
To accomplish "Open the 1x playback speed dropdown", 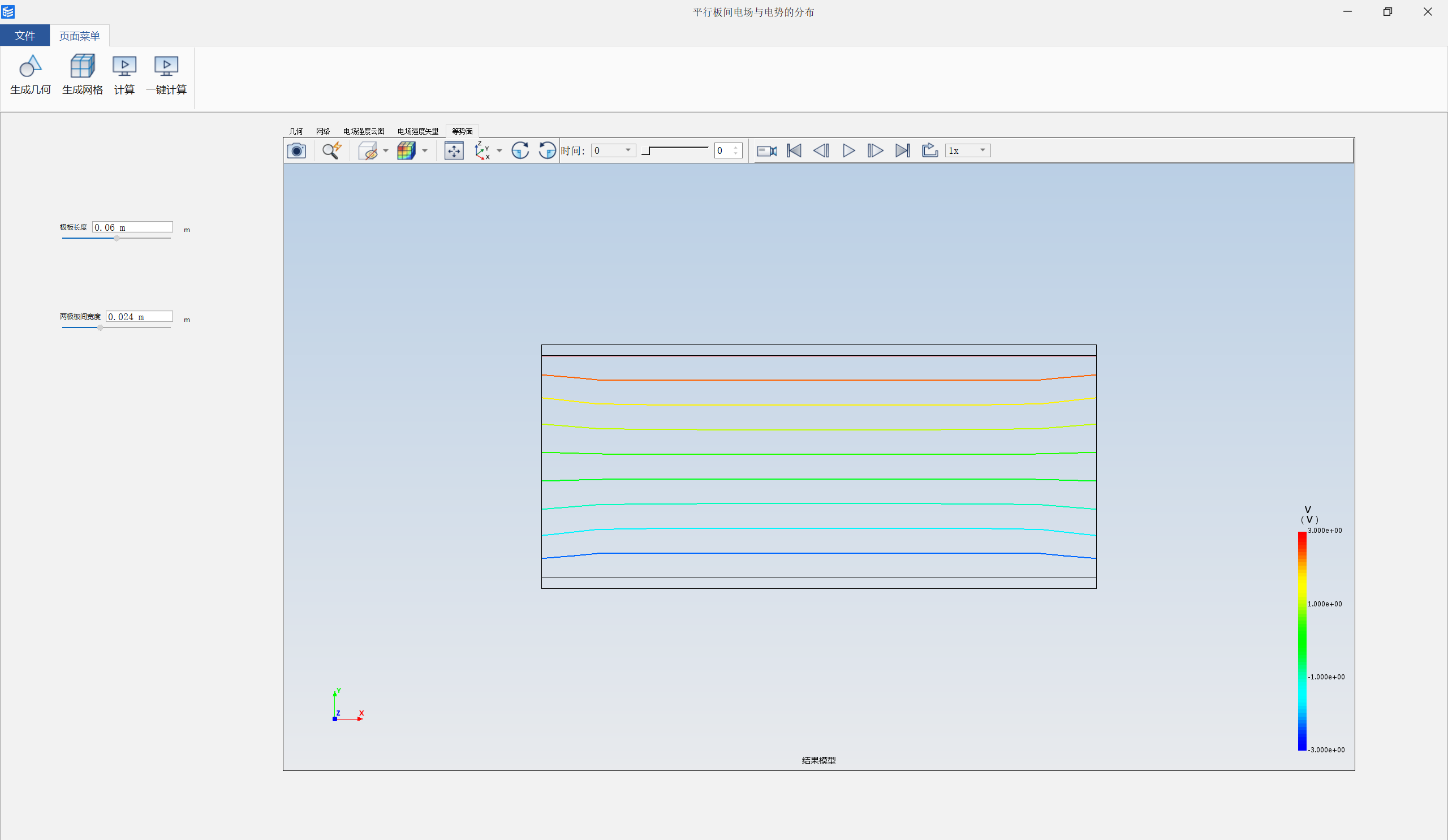I will pyautogui.click(x=968, y=150).
